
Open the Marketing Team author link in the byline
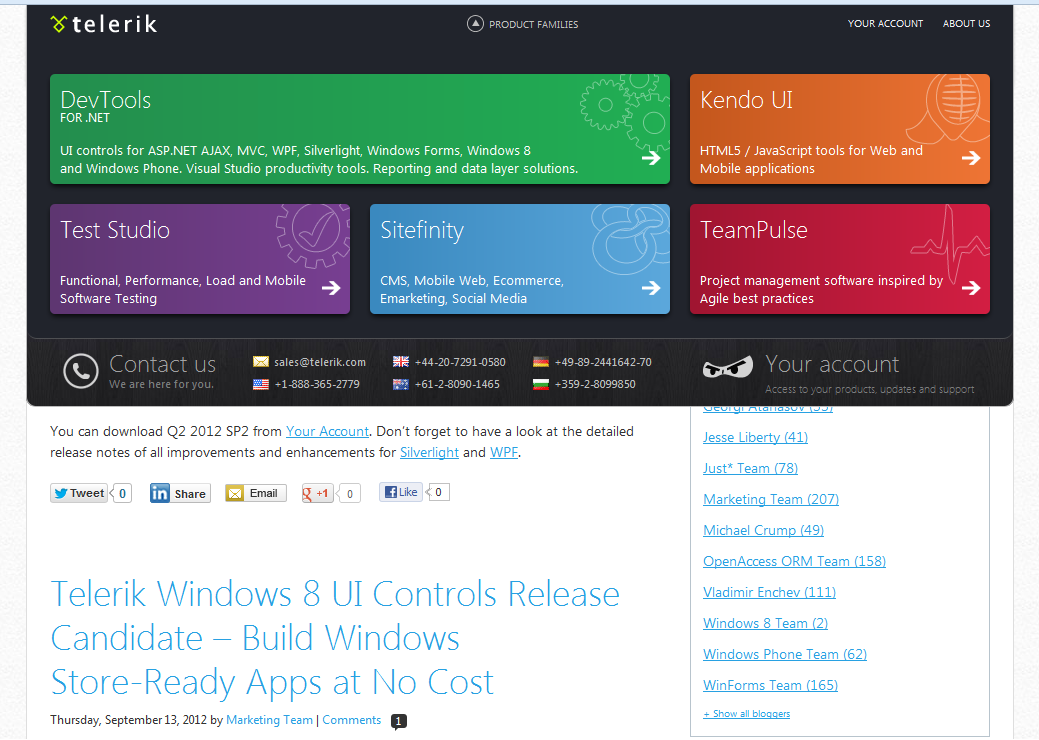[270, 720]
